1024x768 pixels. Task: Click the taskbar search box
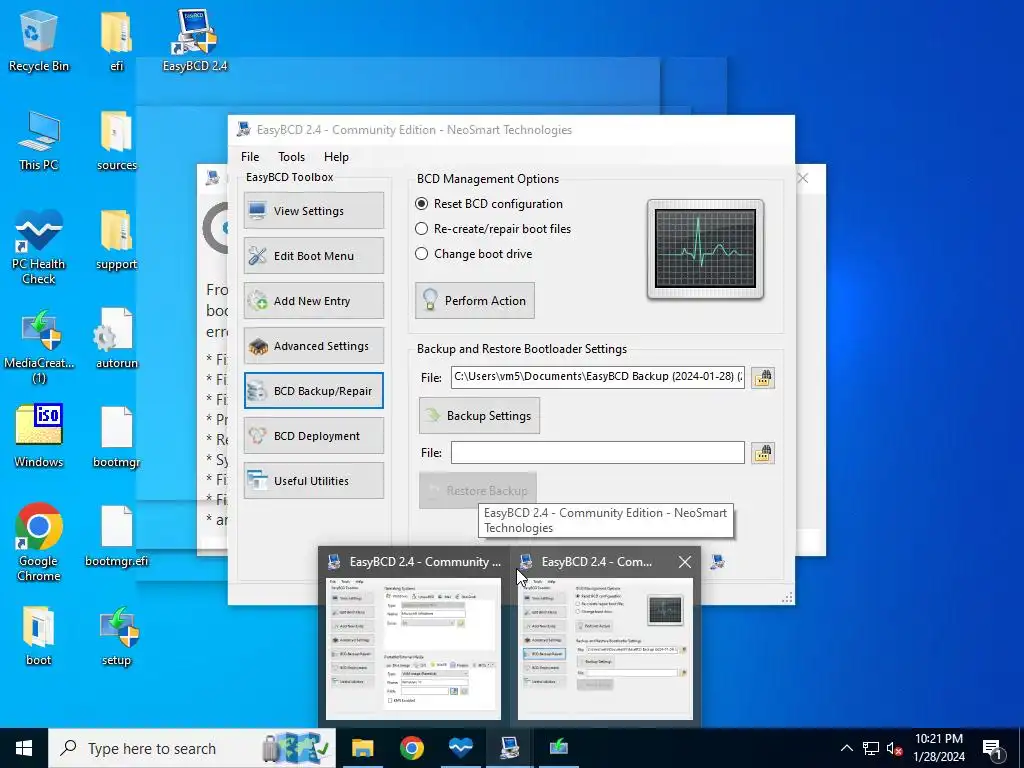192,748
